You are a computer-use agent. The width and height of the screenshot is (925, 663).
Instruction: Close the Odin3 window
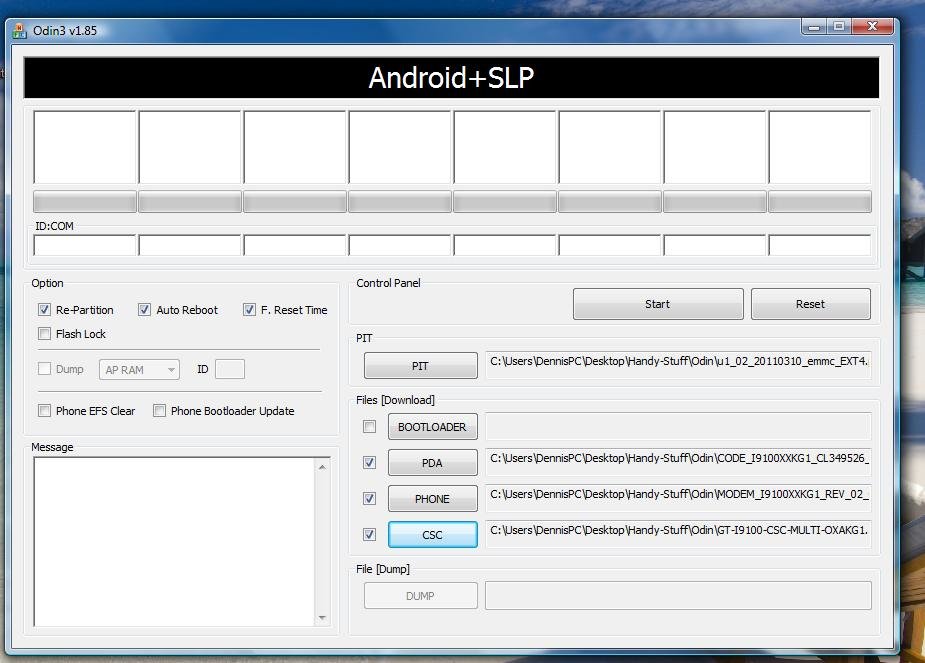(x=872, y=27)
